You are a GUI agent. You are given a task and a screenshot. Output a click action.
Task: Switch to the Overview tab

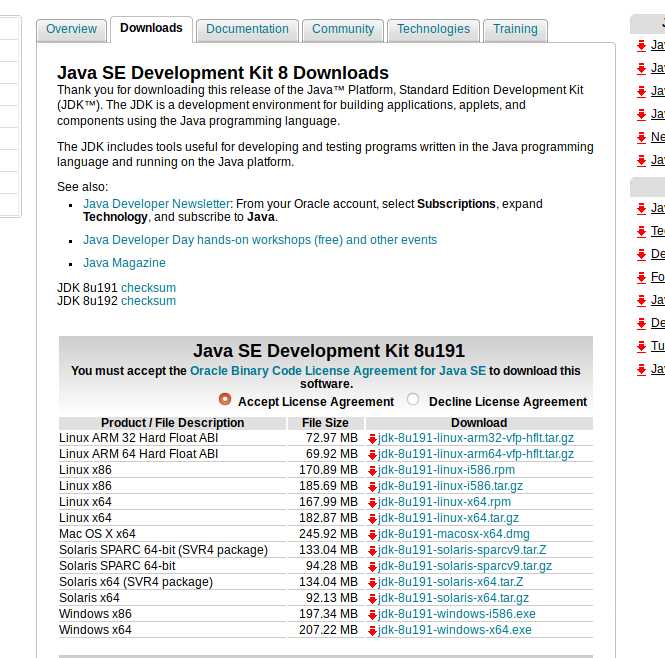pos(71,29)
